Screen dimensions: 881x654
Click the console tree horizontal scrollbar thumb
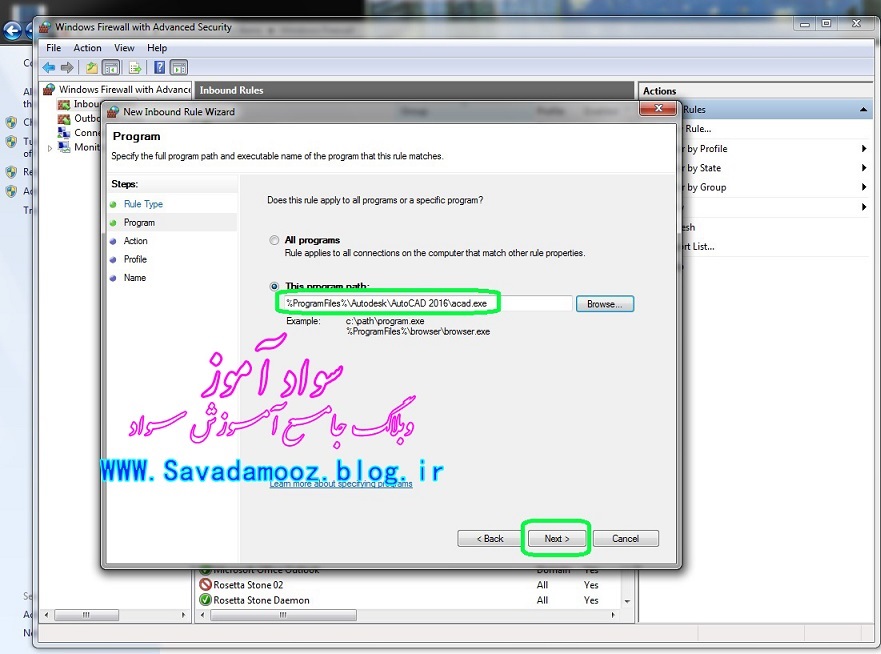[86, 615]
